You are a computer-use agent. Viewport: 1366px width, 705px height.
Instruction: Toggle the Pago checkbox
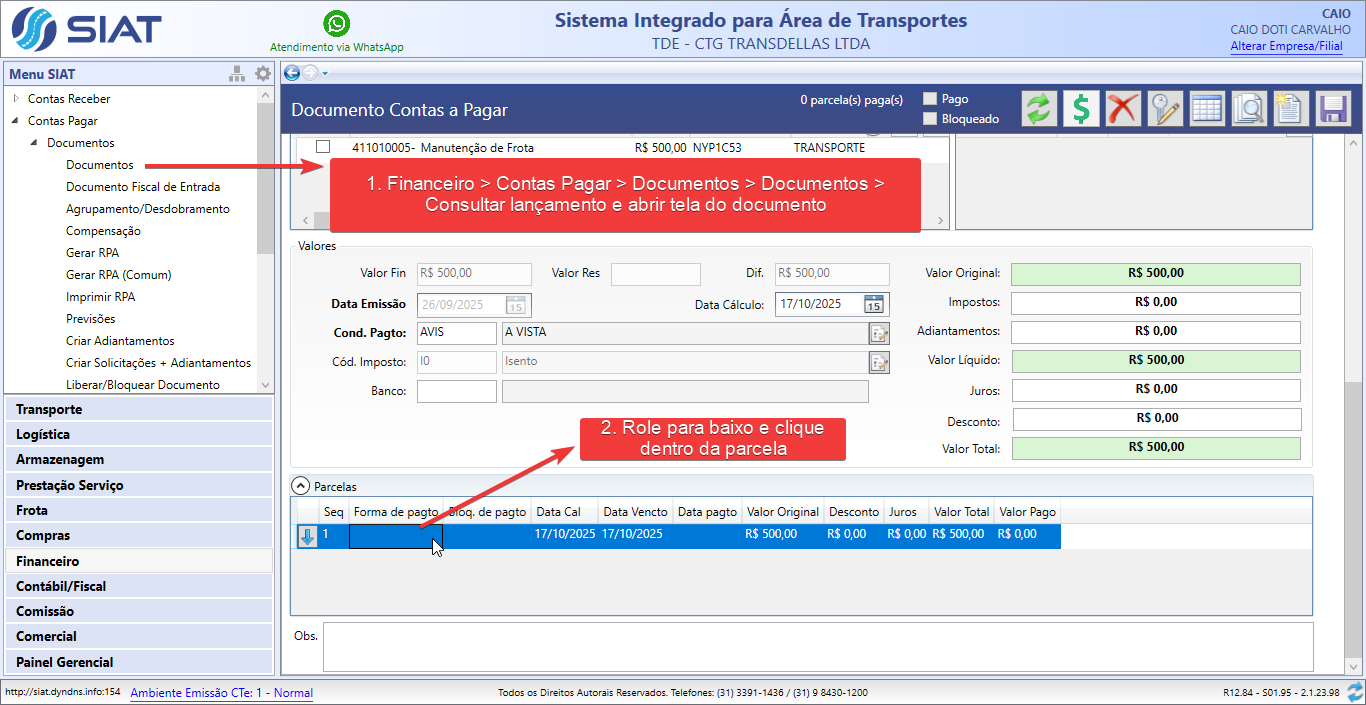click(x=930, y=99)
